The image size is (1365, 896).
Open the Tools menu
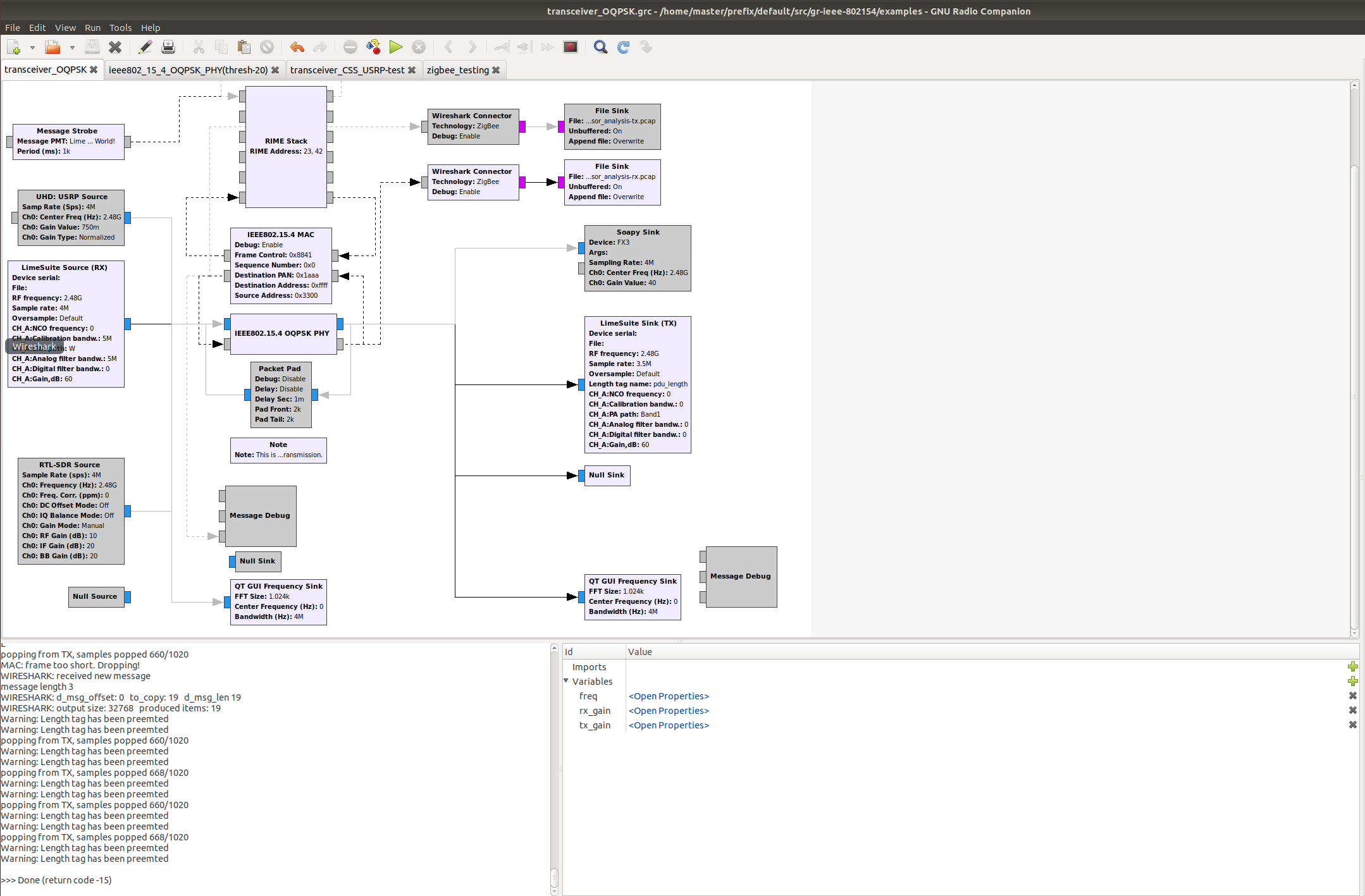(120, 28)
